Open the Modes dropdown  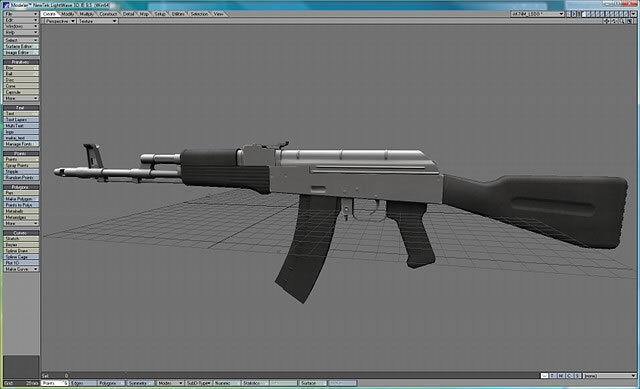click(x=170, y=383)
